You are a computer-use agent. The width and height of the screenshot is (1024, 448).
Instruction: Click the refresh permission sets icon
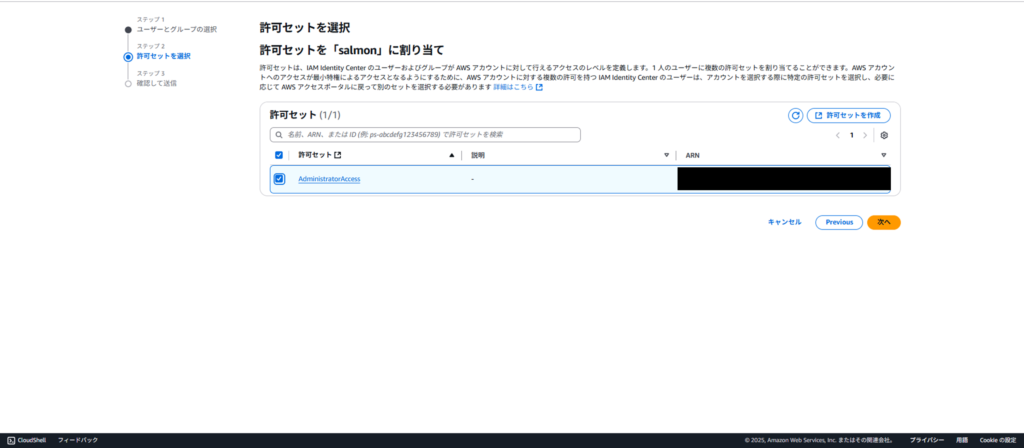point(795,116)
